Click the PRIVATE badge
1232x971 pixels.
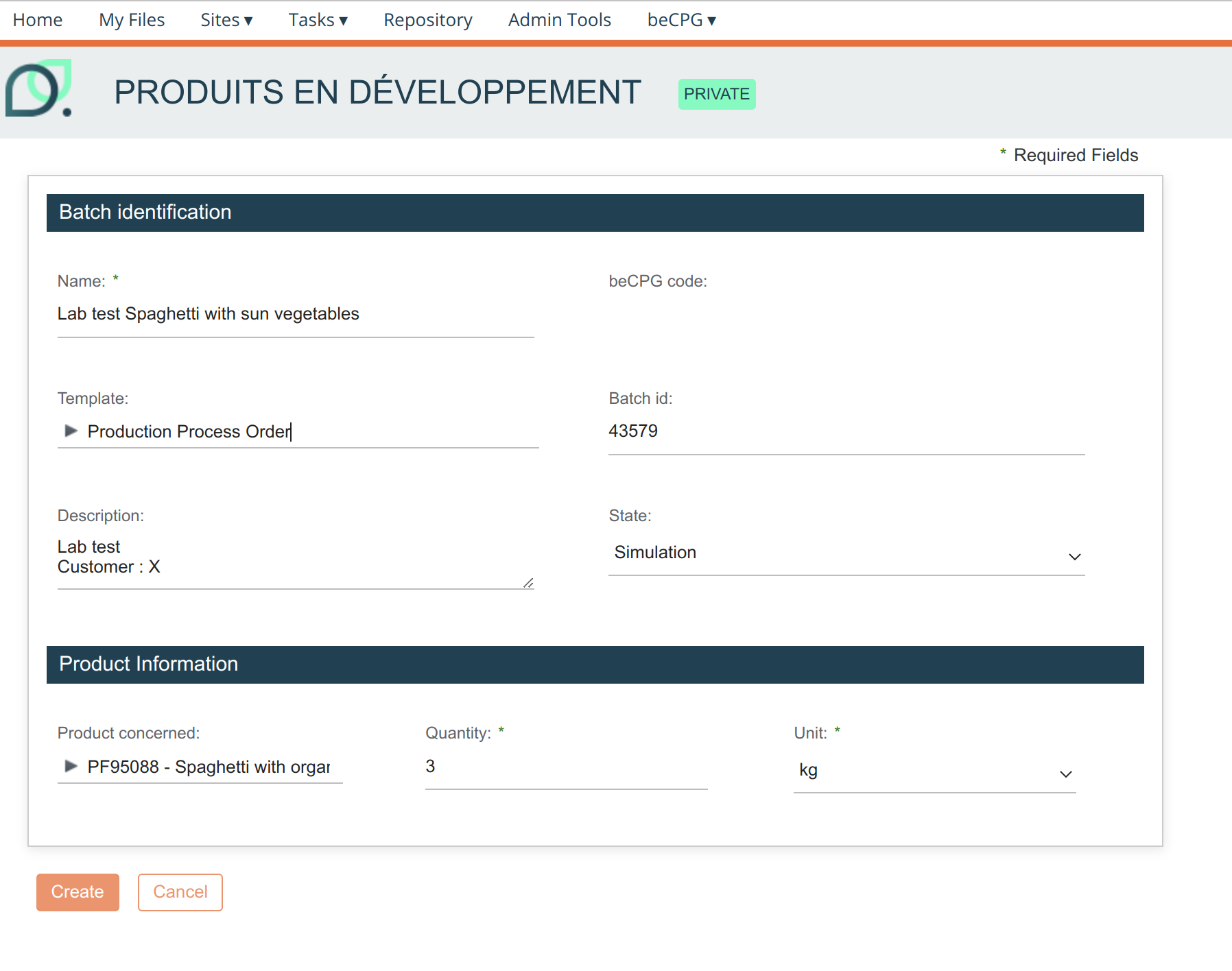[717, 94]
